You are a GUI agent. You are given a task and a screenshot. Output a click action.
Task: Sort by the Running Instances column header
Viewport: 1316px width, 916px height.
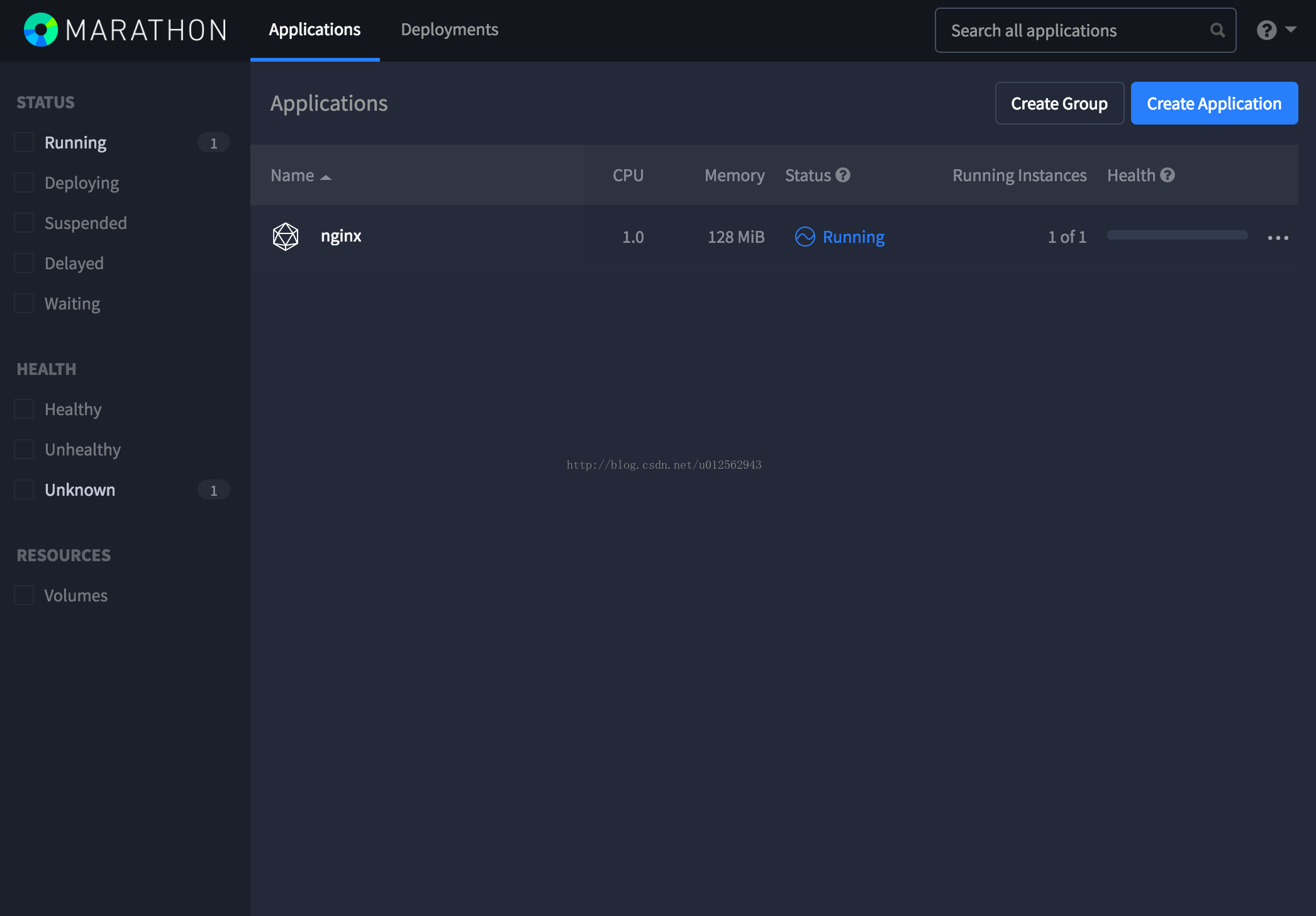(1019, 175)
